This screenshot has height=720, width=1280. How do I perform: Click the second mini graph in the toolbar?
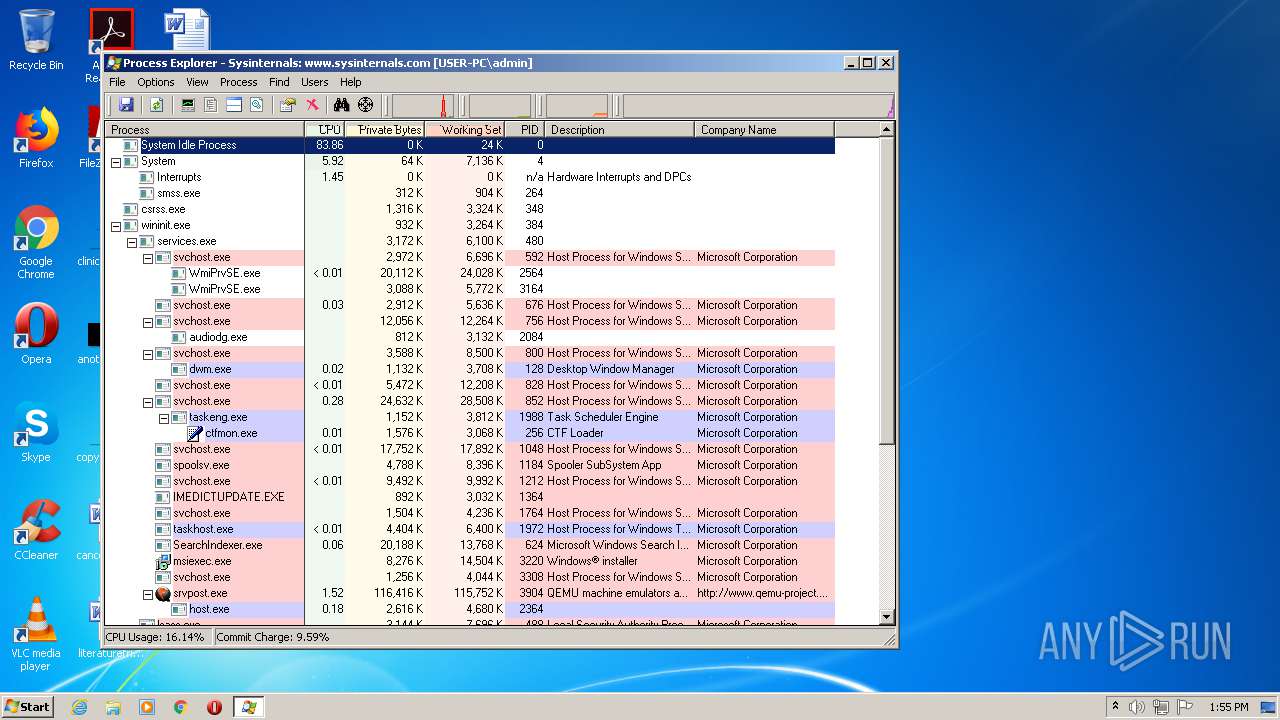point(500,106)
